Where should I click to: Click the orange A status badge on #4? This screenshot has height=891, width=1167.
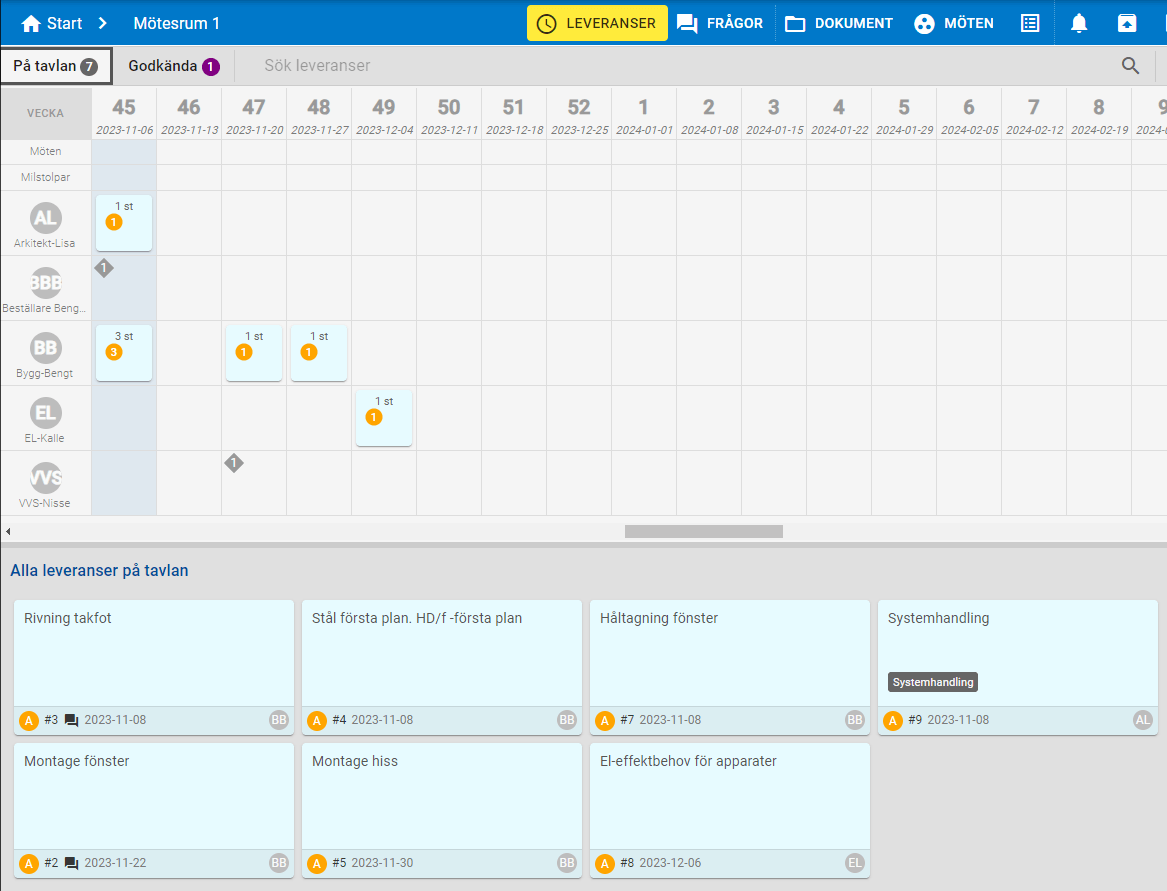317,721
